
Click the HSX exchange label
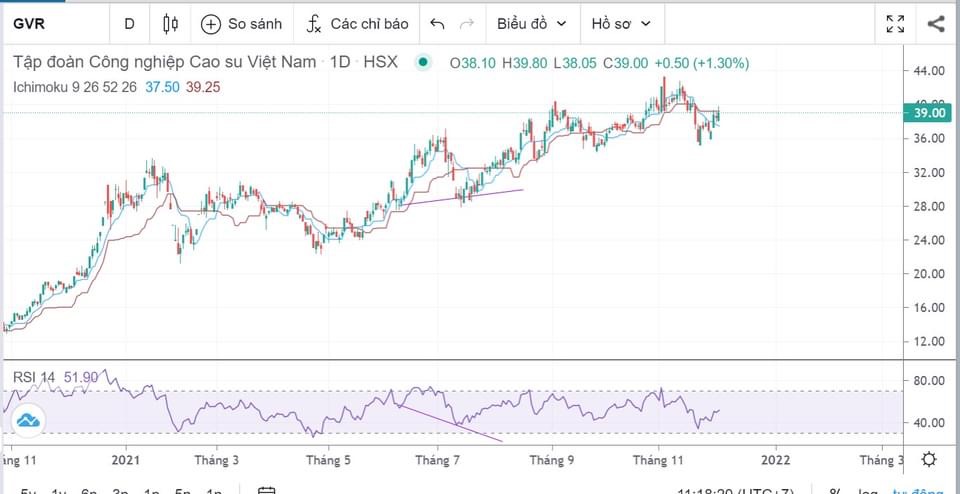coord(381,62)
